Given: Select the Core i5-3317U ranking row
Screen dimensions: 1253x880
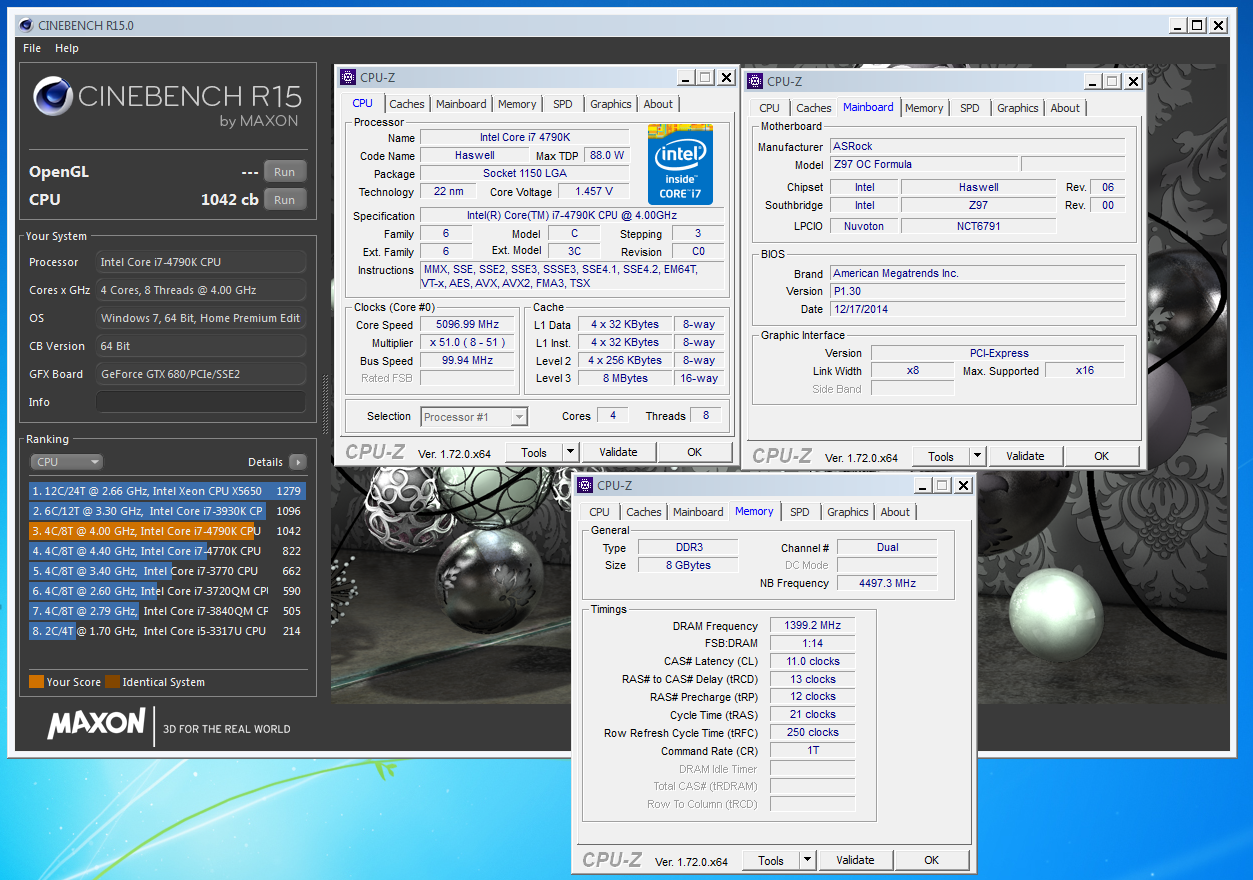Looking at the screenshot, I should pyautogui.click(x=167, y=631).
